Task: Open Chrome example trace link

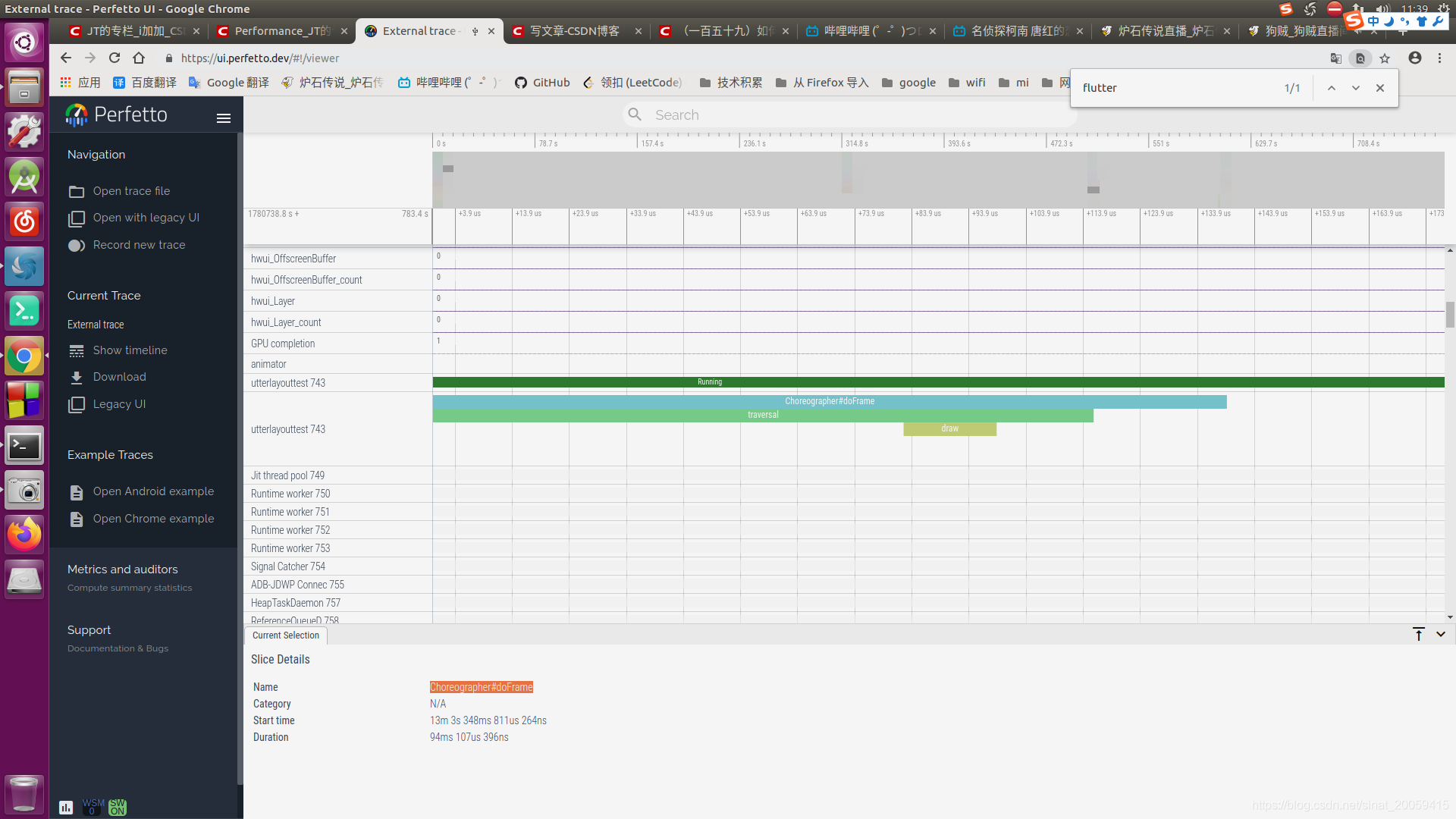Action: coord(153,519)
